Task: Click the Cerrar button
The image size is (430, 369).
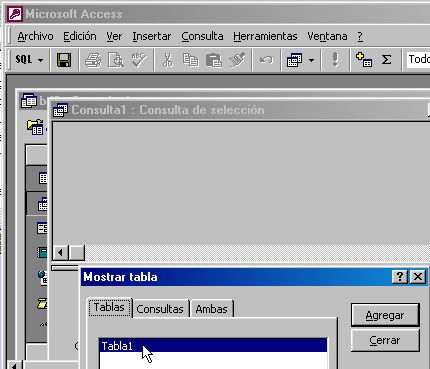Action: [385, 340]
